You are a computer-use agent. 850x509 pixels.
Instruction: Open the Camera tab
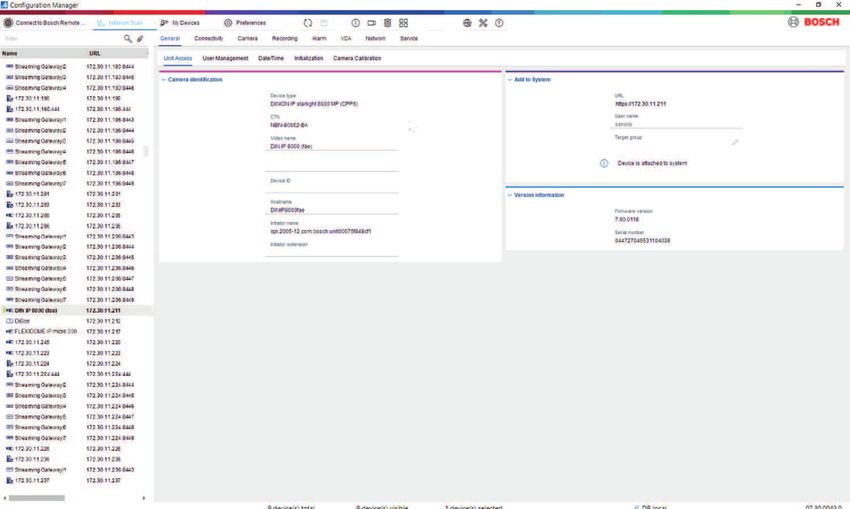(x=248, y=38)
